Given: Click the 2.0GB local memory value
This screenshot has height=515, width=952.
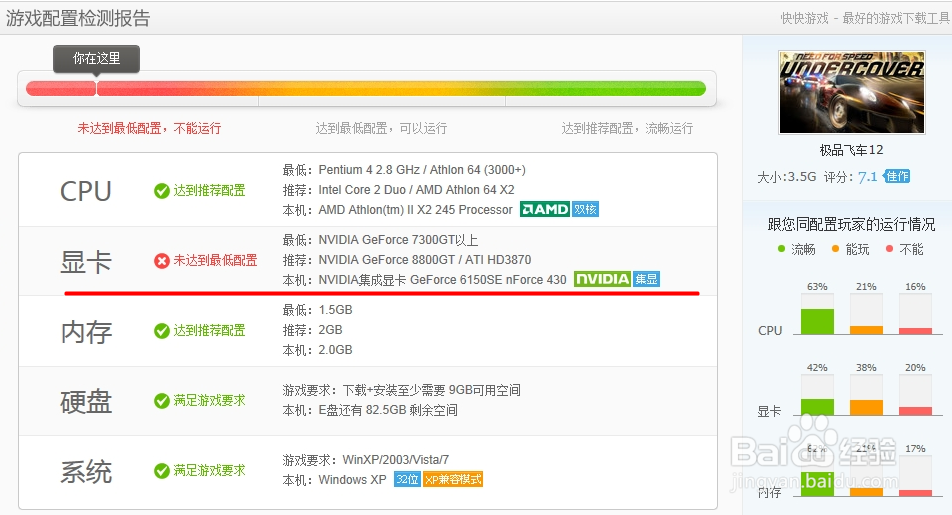Looking at the screenshot, I should pos(336,350).
